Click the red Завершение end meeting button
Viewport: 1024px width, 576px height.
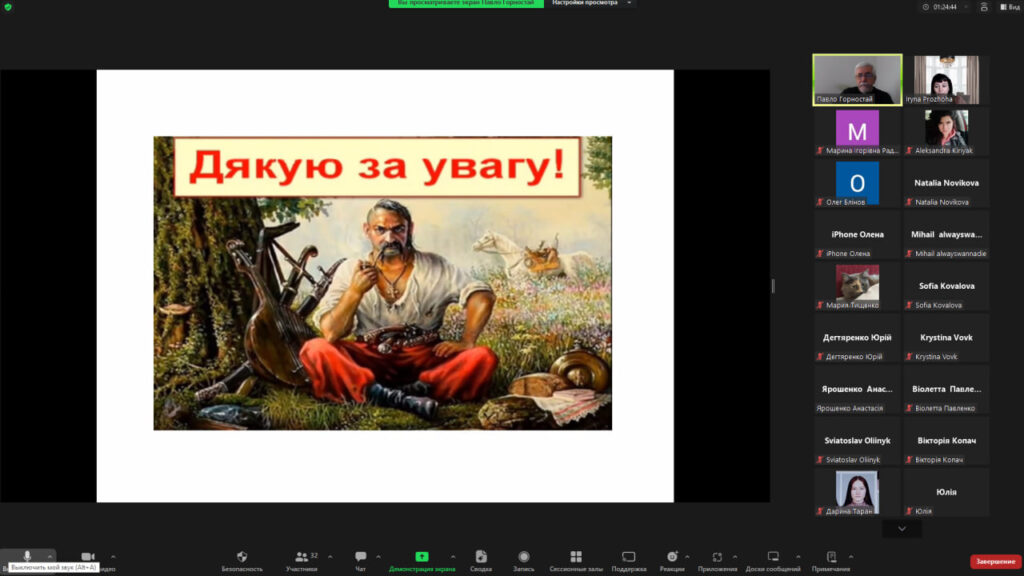click(995, 561)
